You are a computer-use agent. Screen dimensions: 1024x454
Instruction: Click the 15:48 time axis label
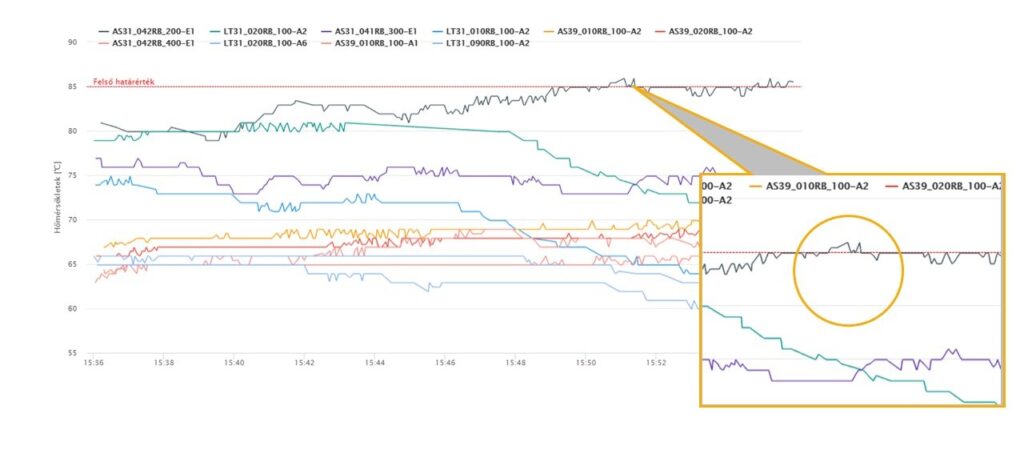click(x=515, y=361)
